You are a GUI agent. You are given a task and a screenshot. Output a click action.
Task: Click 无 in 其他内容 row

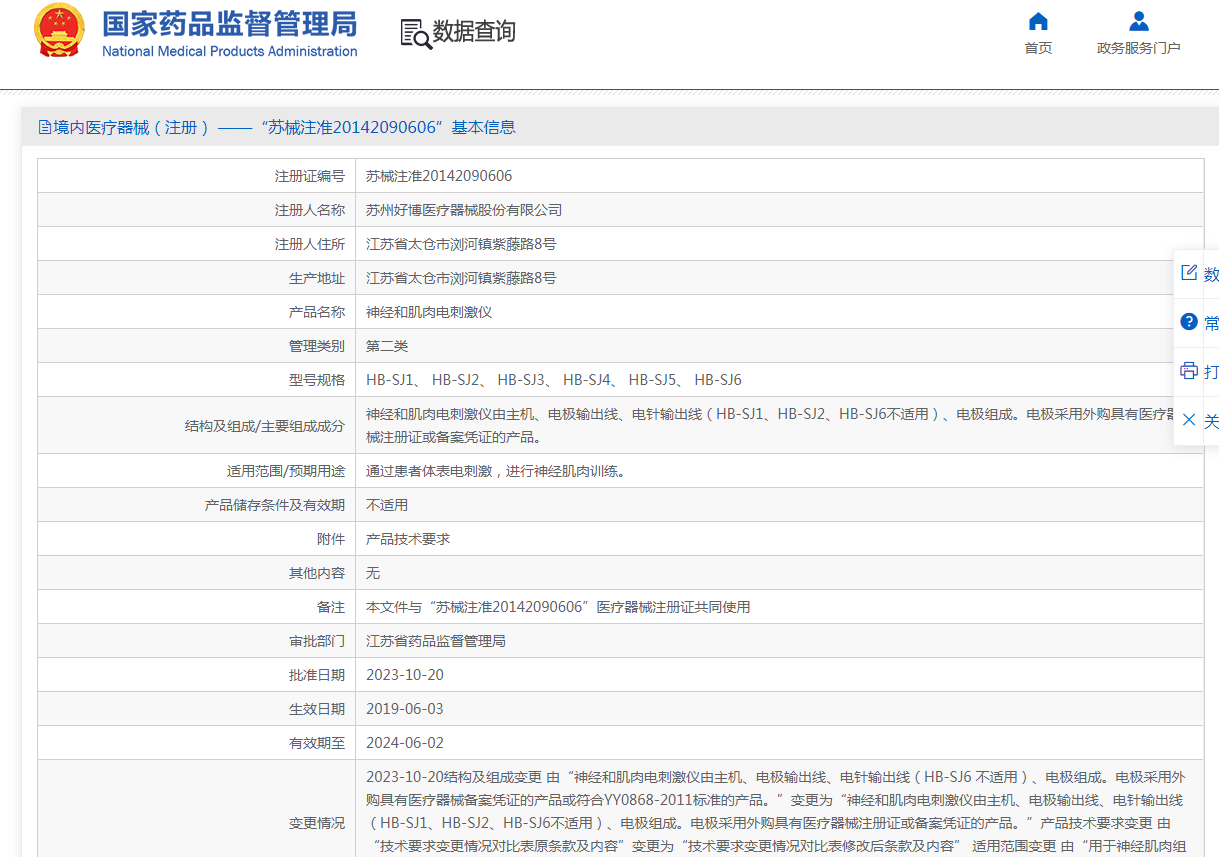point(373,573)
